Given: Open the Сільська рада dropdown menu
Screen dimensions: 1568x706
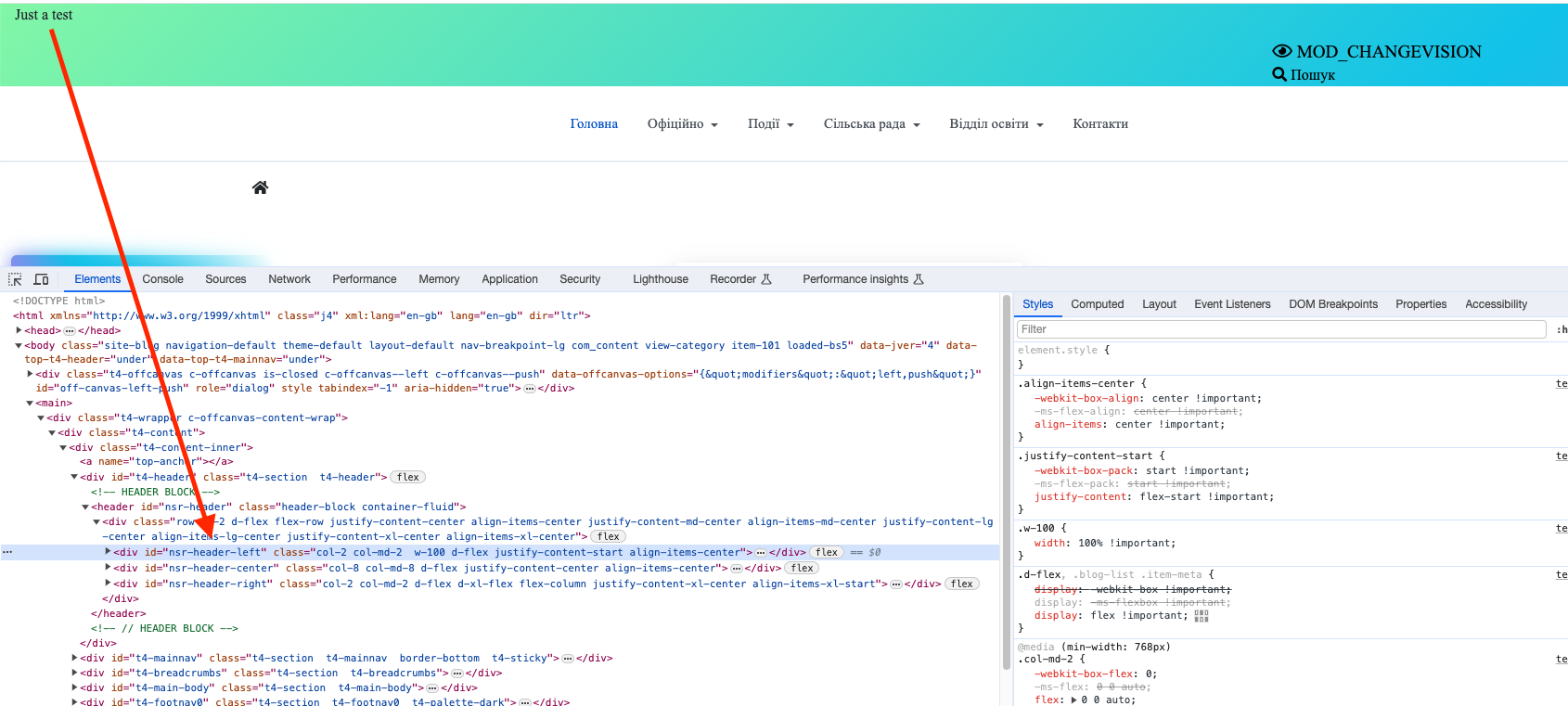Looking at the screenshot, I should (871, 123).
